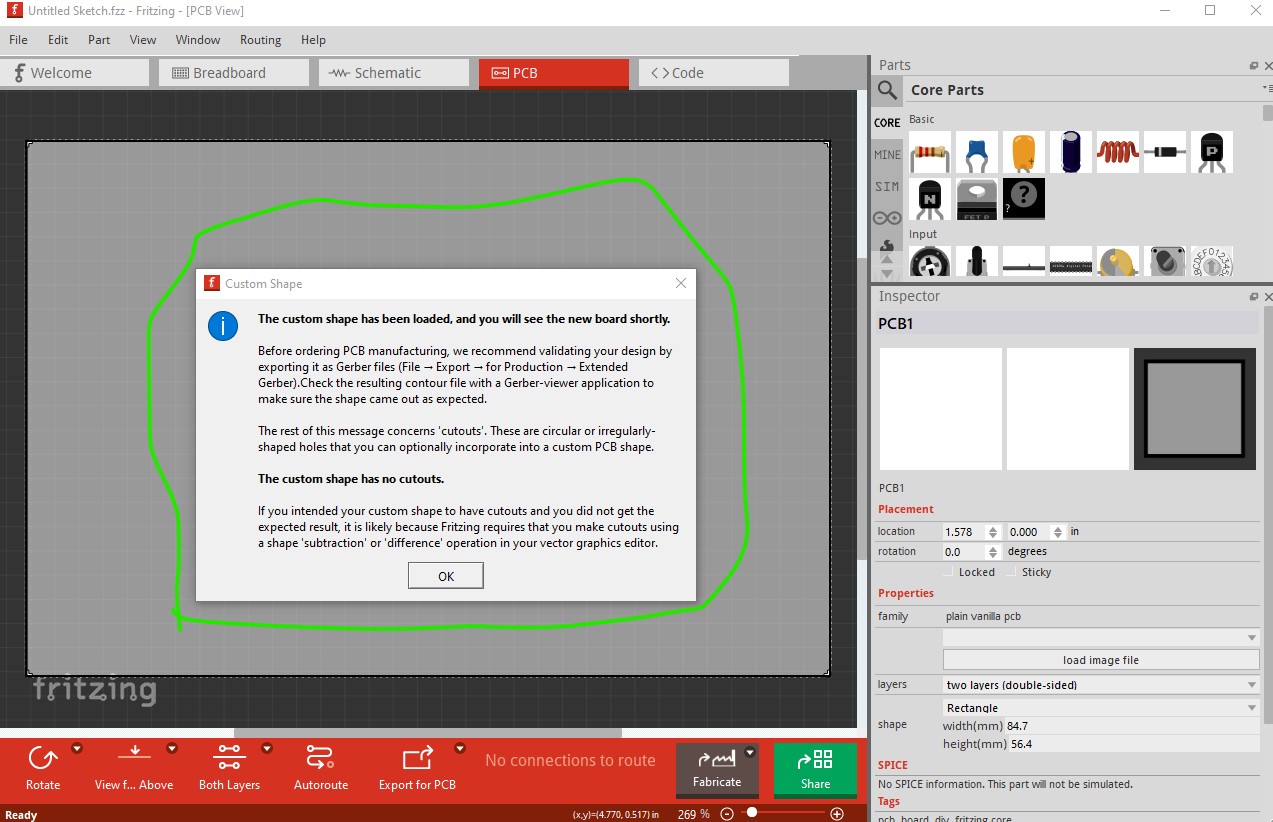Open the Edit menu
Image resolution: width=1273 pixels, height=822 pixels.
(58, 40)
